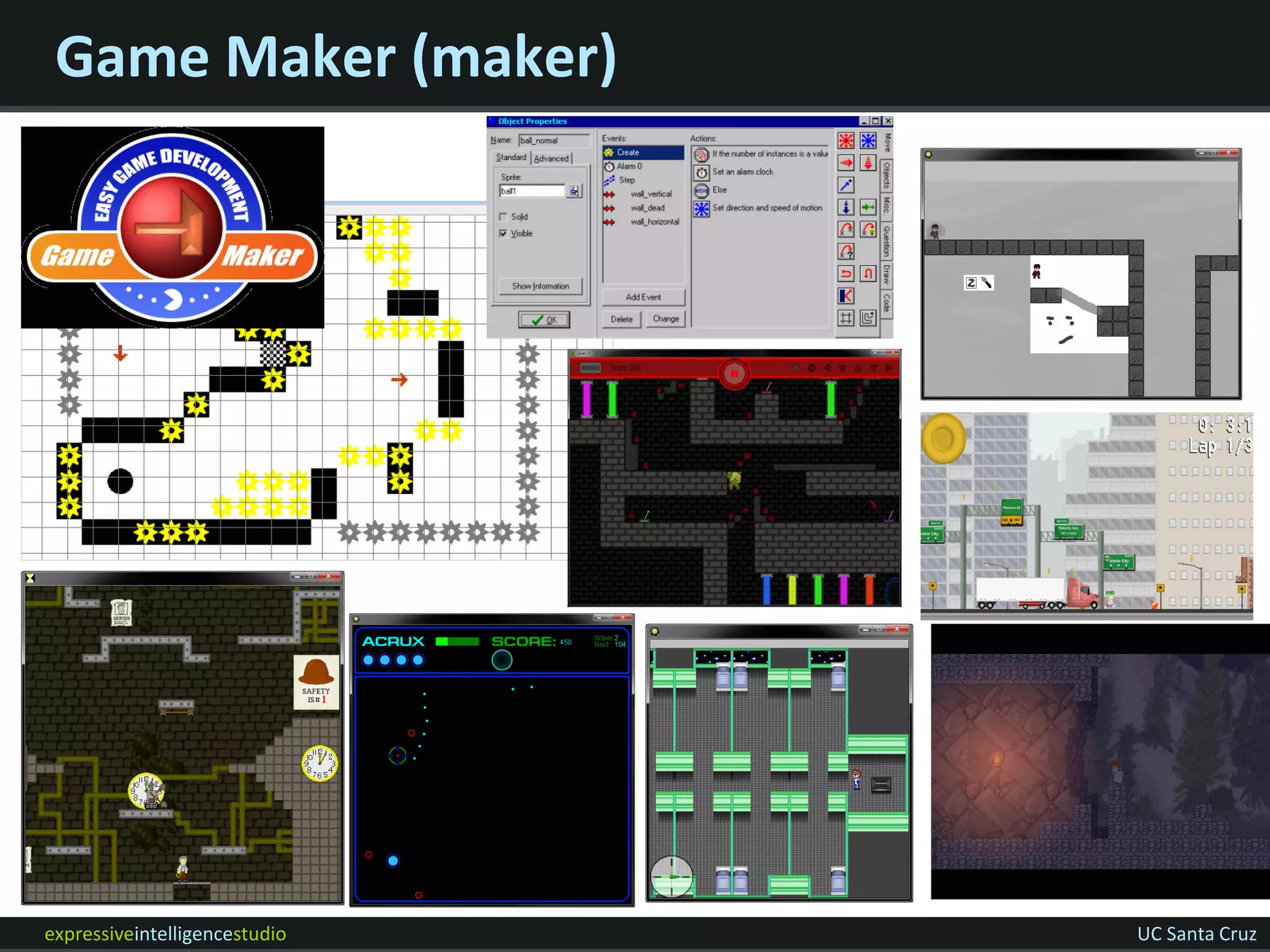
Task: Open the sprite chooser button beside ball1
Action: pos(574,191)
